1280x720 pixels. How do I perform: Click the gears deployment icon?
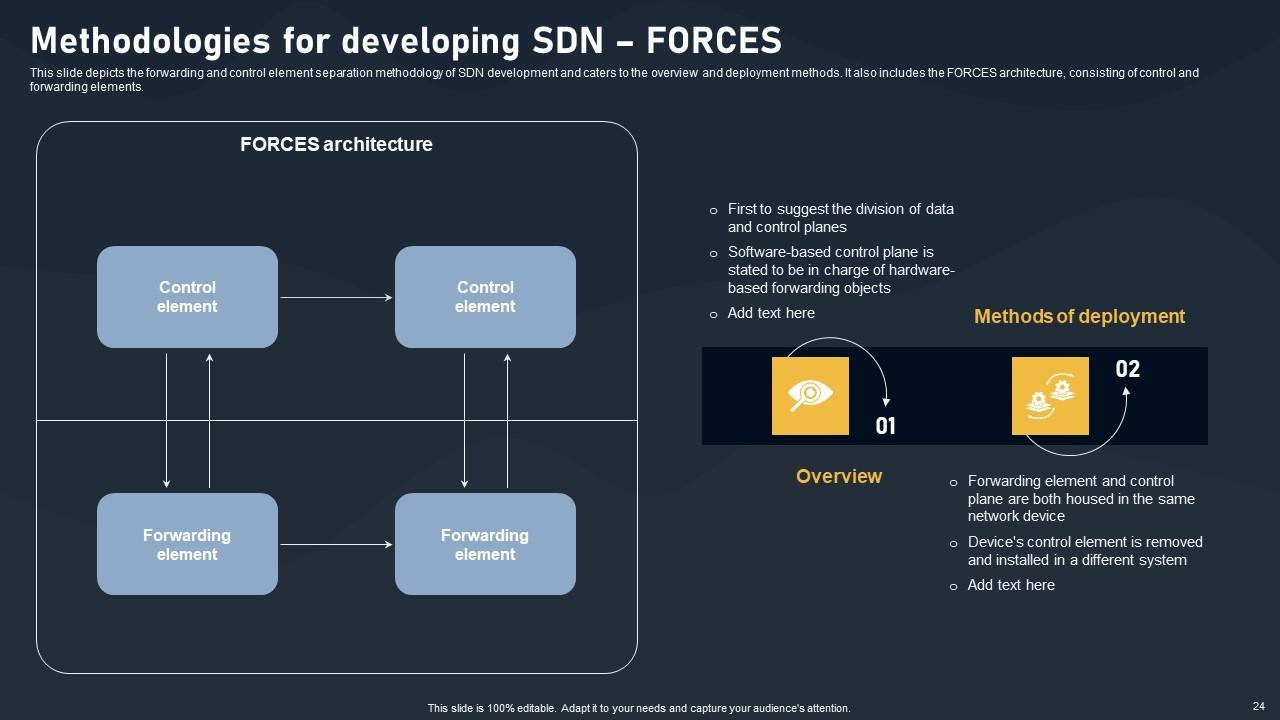(x=1050, y=396)
